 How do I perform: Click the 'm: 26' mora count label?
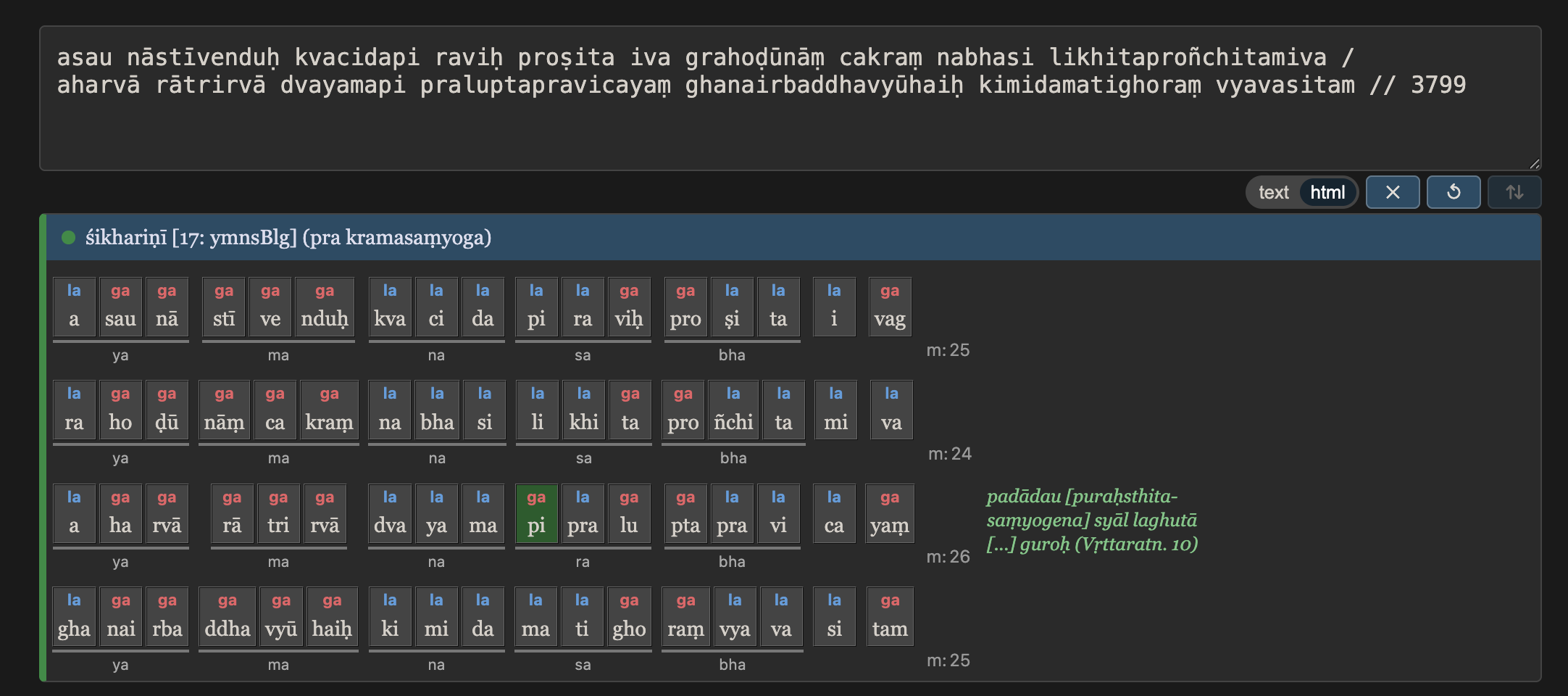point(948,557)
